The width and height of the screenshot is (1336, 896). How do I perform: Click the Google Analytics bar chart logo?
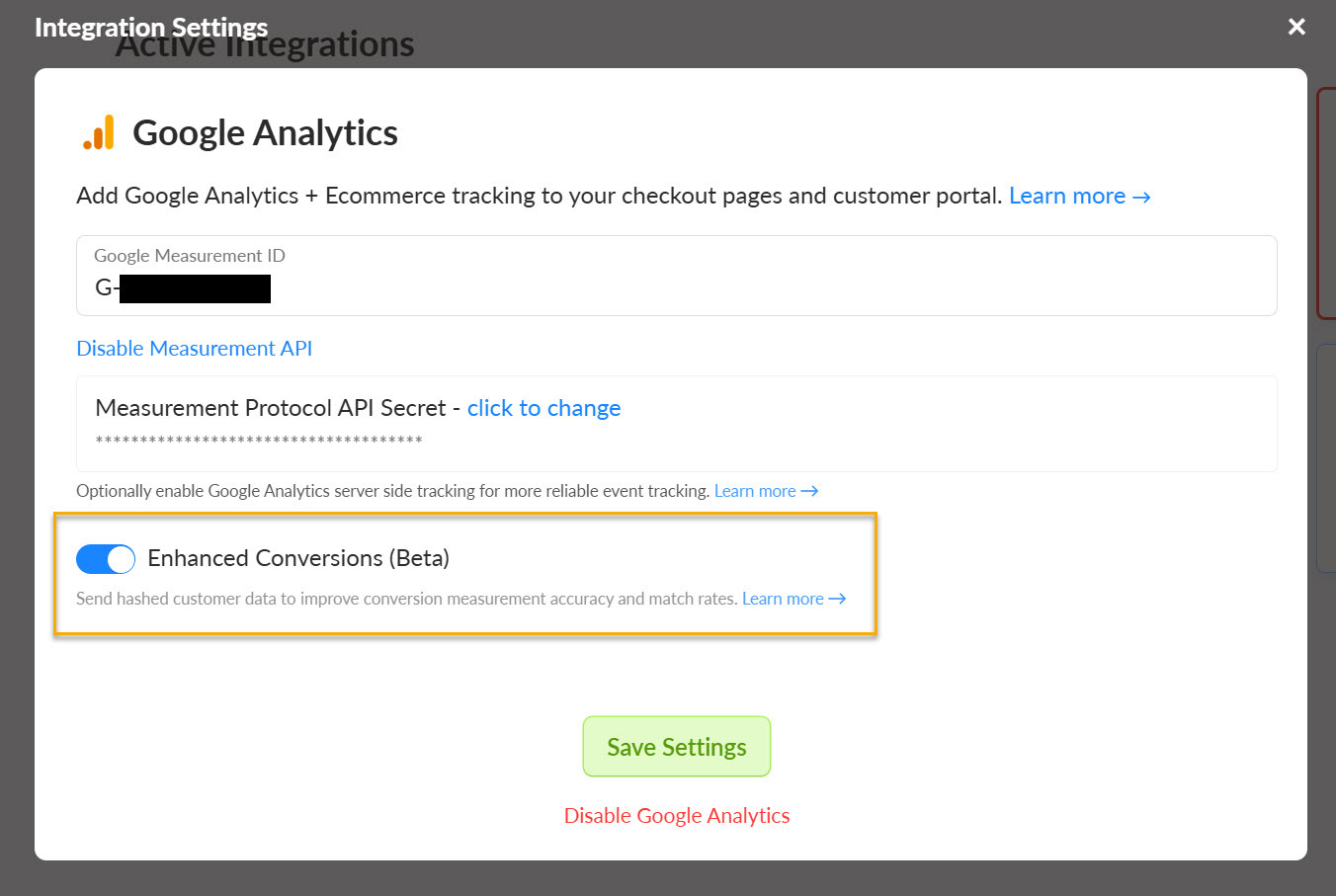[x=99, y=132]
